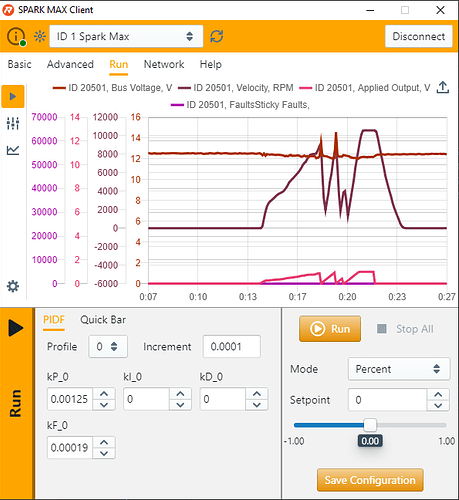Screen dimensions: 459x500
Task: Increase kF_0 with up arrow
Action: (104, 442)
